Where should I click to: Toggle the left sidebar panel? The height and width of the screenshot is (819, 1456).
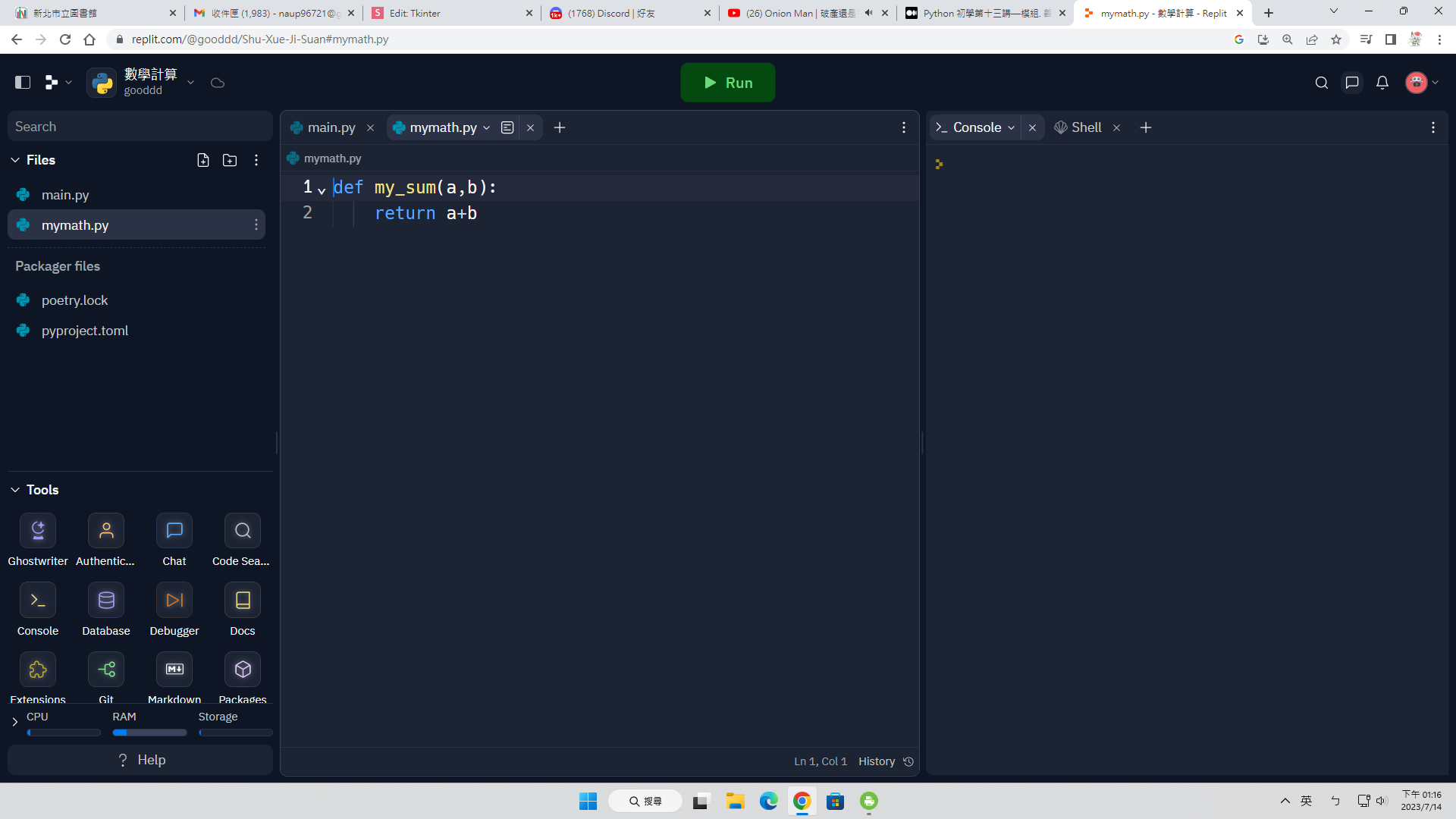click(x=23, y=83)
